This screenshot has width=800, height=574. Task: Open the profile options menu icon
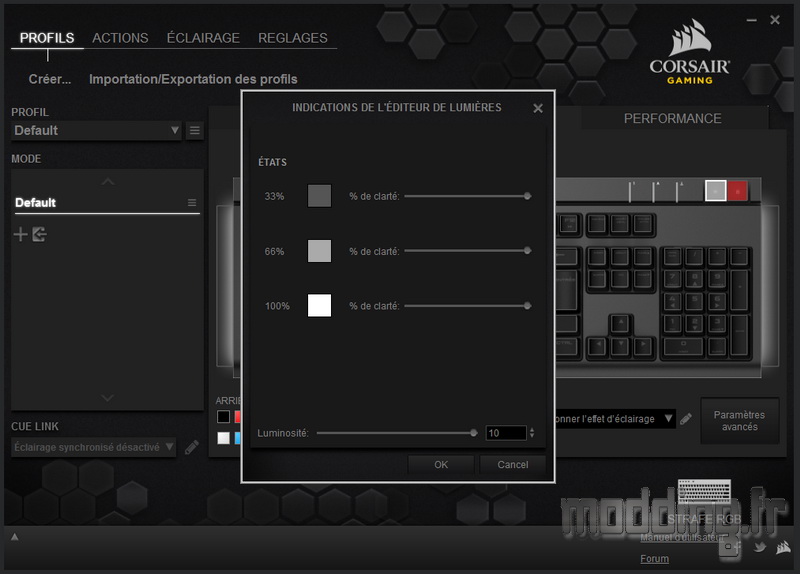(x=194, y=131)
